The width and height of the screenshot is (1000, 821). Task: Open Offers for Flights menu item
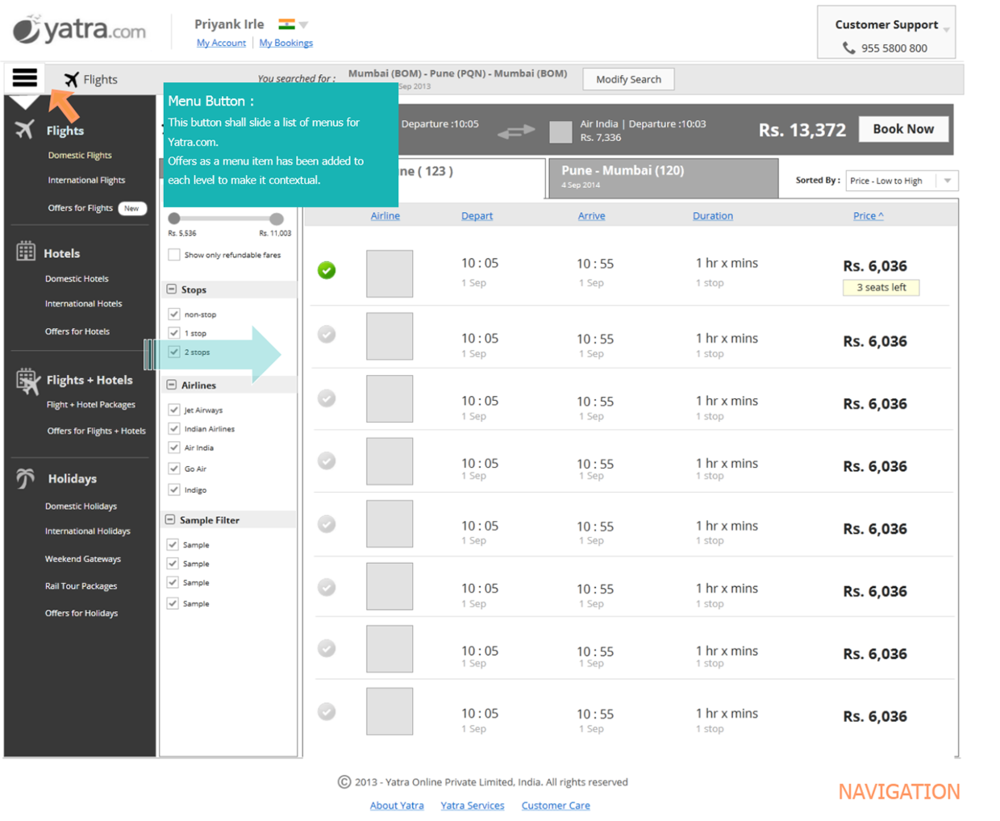pyautogui.click(x=80, y=207)
